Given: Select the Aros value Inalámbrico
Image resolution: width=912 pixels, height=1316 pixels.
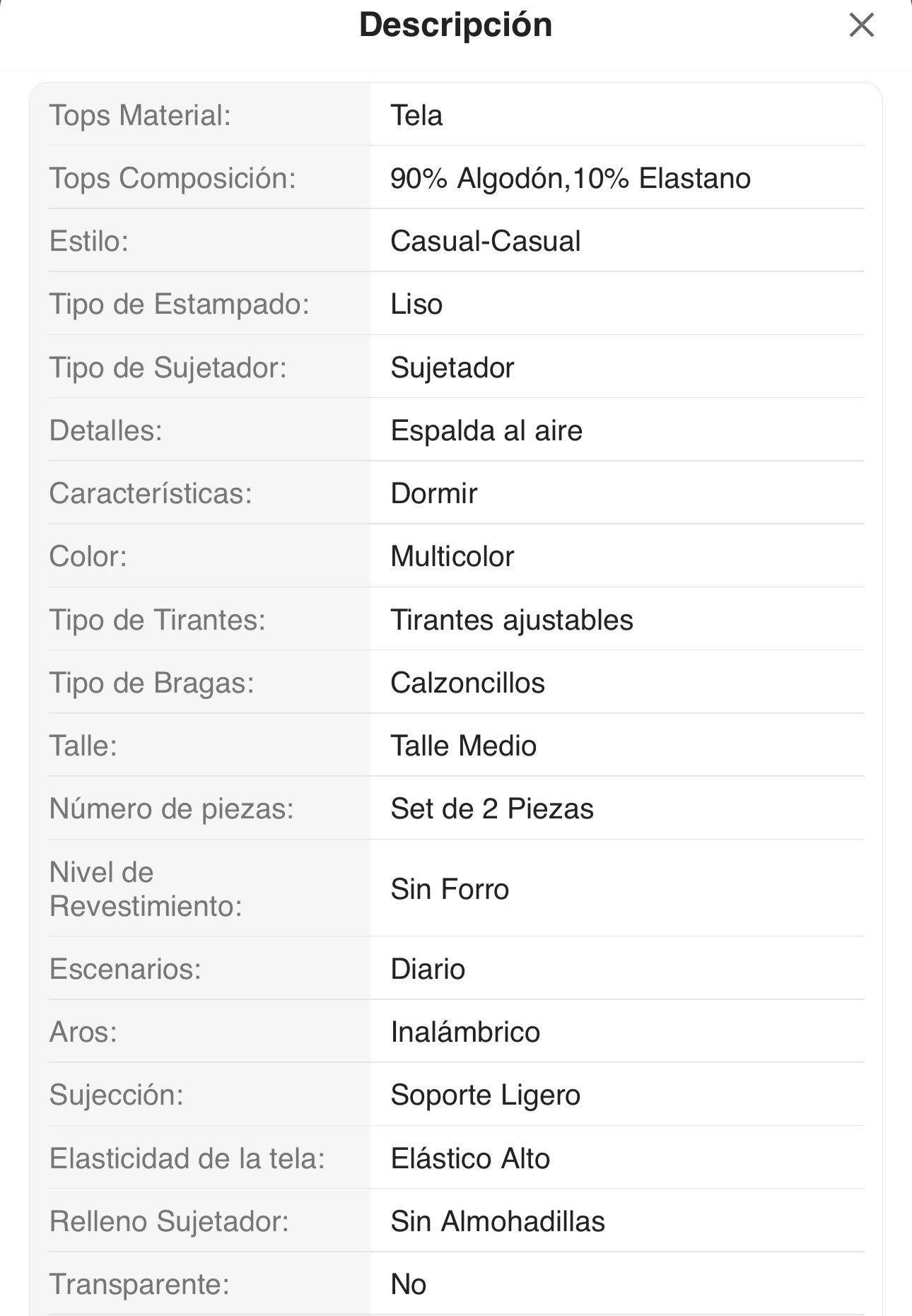Looking at the screenshot, I should point(465,1032).
